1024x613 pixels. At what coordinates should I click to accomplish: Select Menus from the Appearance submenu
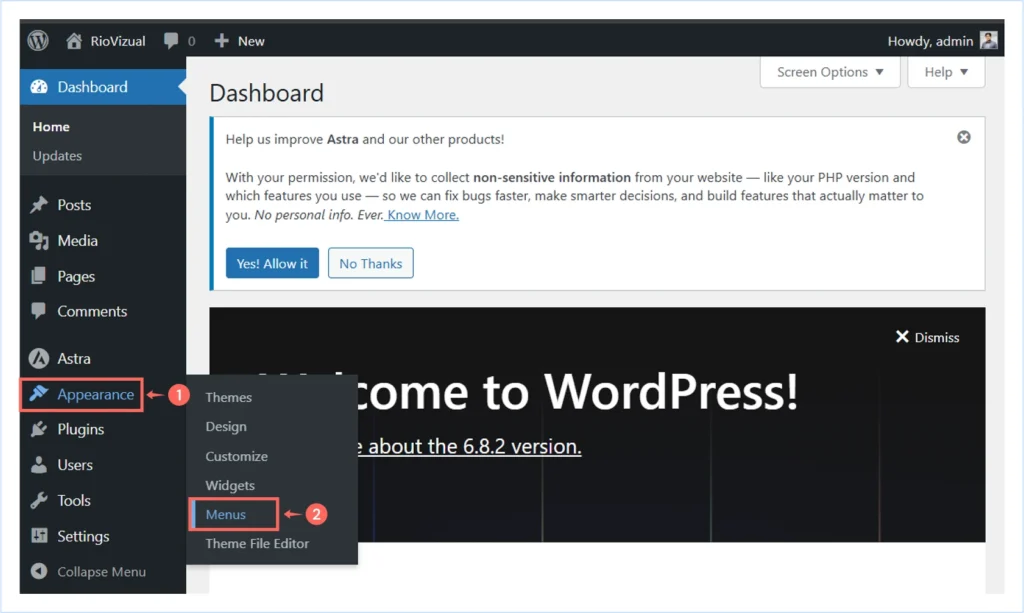[227, 513]
